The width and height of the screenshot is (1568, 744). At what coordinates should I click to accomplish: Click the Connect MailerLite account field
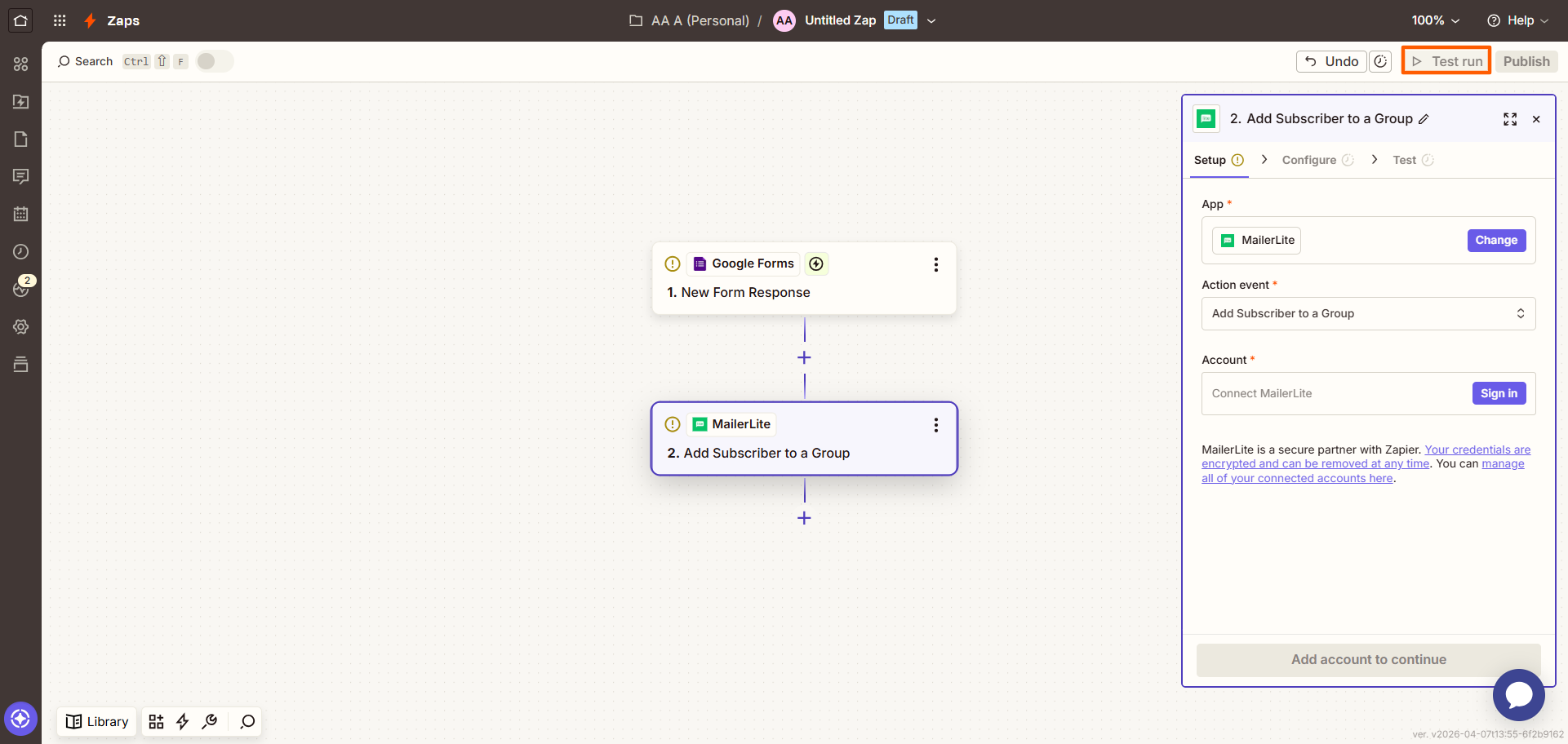pyautogui.click(x=1368, y=393)
